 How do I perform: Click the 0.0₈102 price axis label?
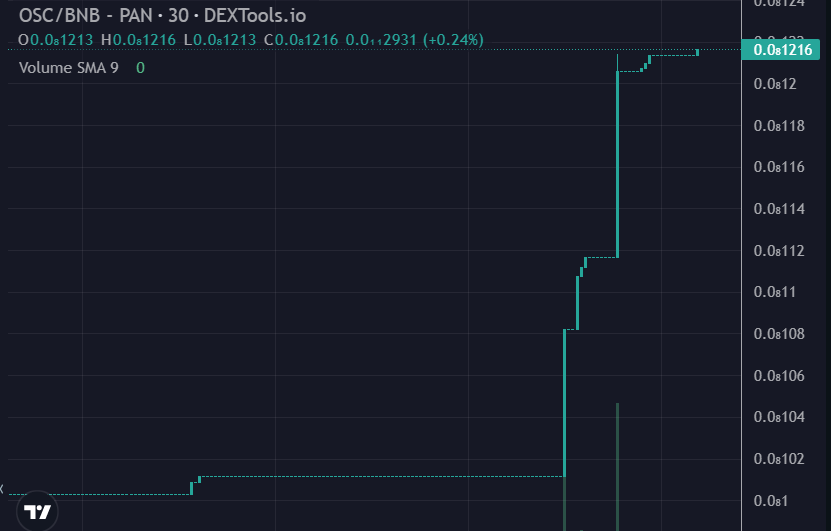[x=779, y=459]
